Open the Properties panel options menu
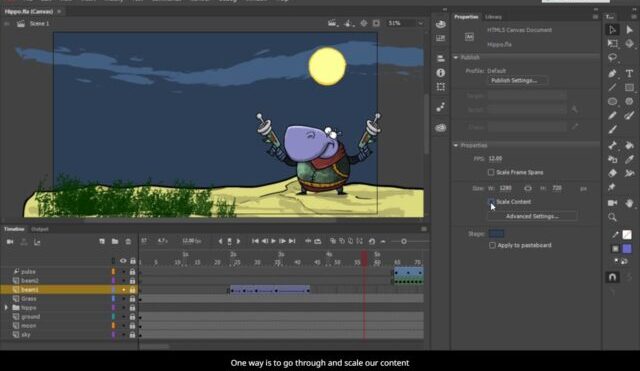Viewport: 640px width, 371px height. click(x=595, y=17)
